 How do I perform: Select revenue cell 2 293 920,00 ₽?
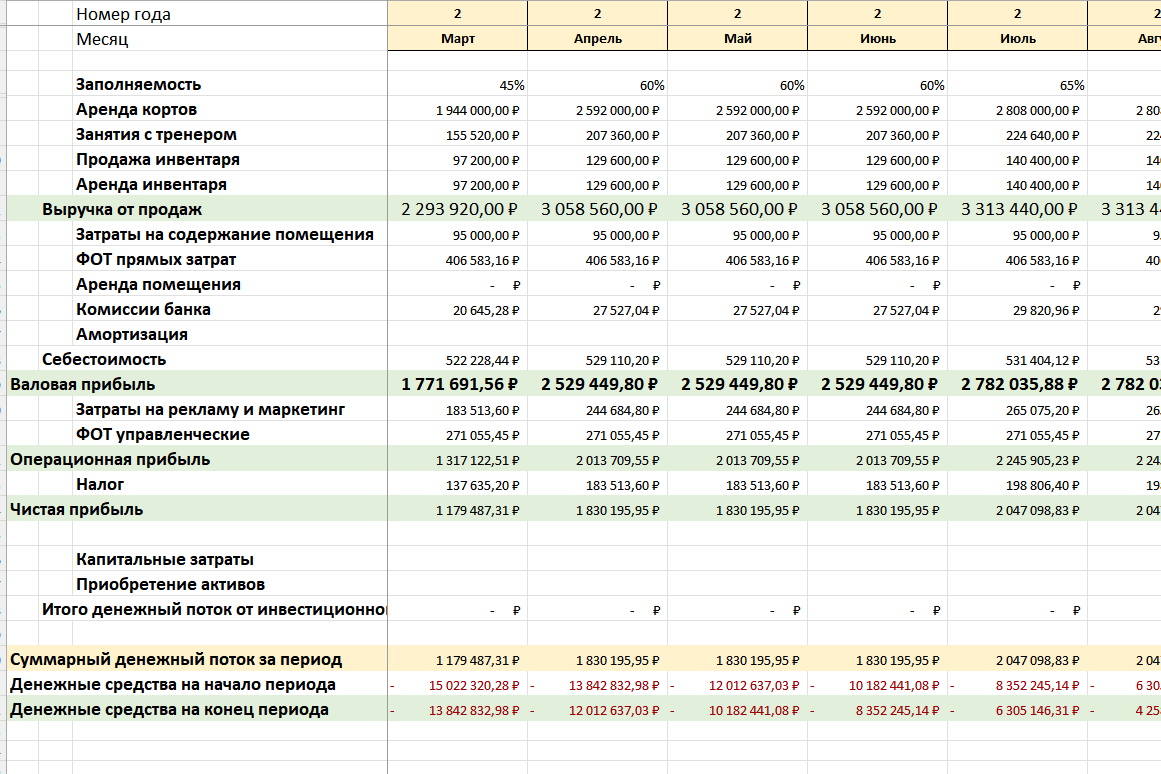tap(458, 210)
